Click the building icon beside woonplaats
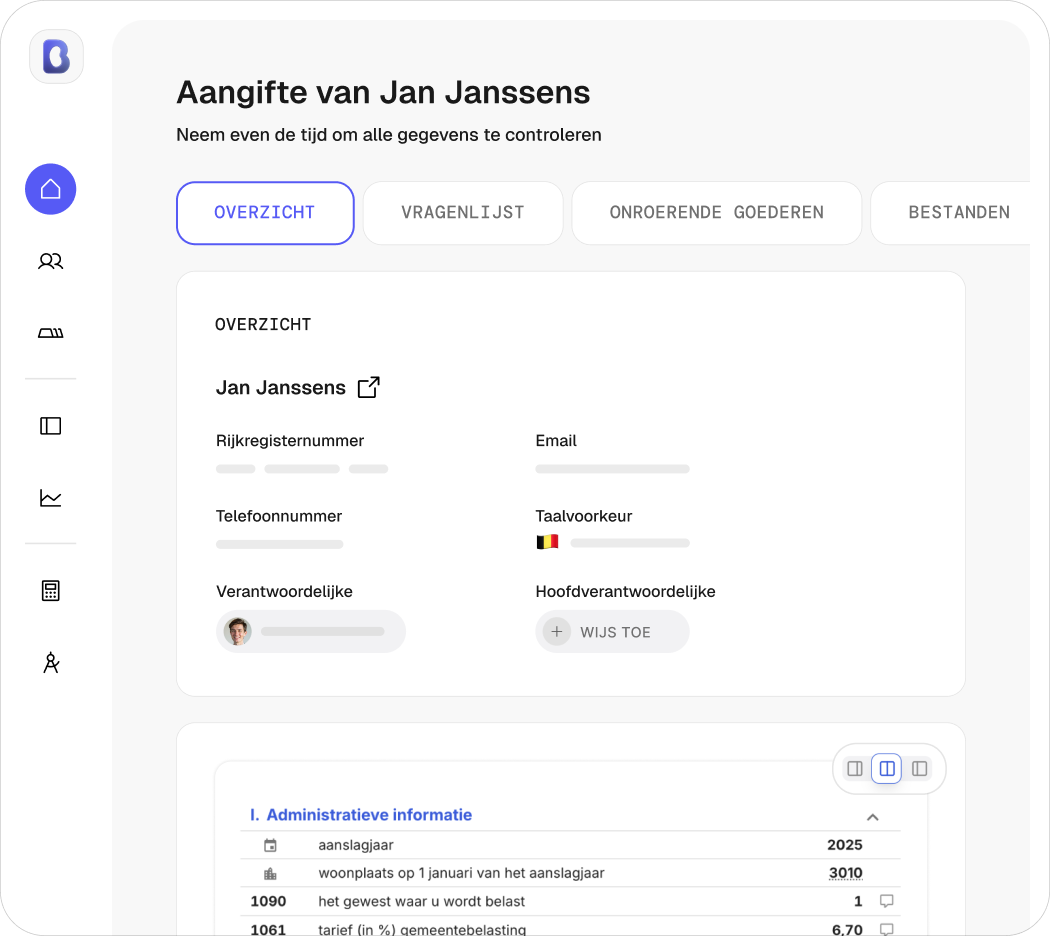This screenshot has width=1050, height=936. [271, 874]
